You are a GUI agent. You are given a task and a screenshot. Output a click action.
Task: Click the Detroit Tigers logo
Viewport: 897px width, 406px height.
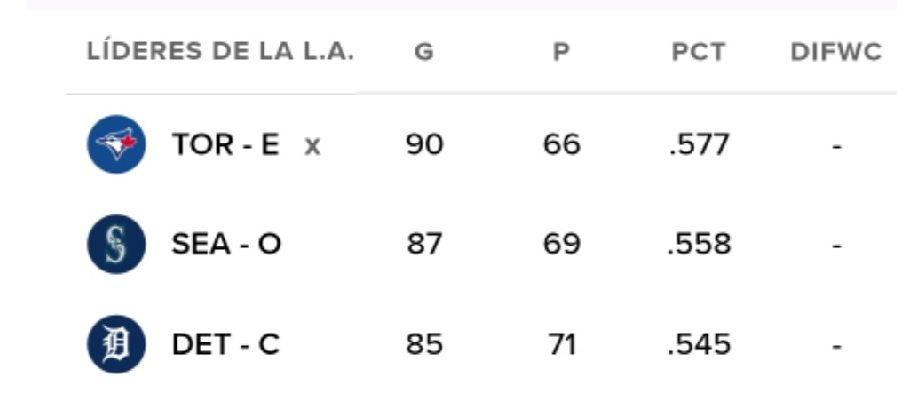[117, 345]
